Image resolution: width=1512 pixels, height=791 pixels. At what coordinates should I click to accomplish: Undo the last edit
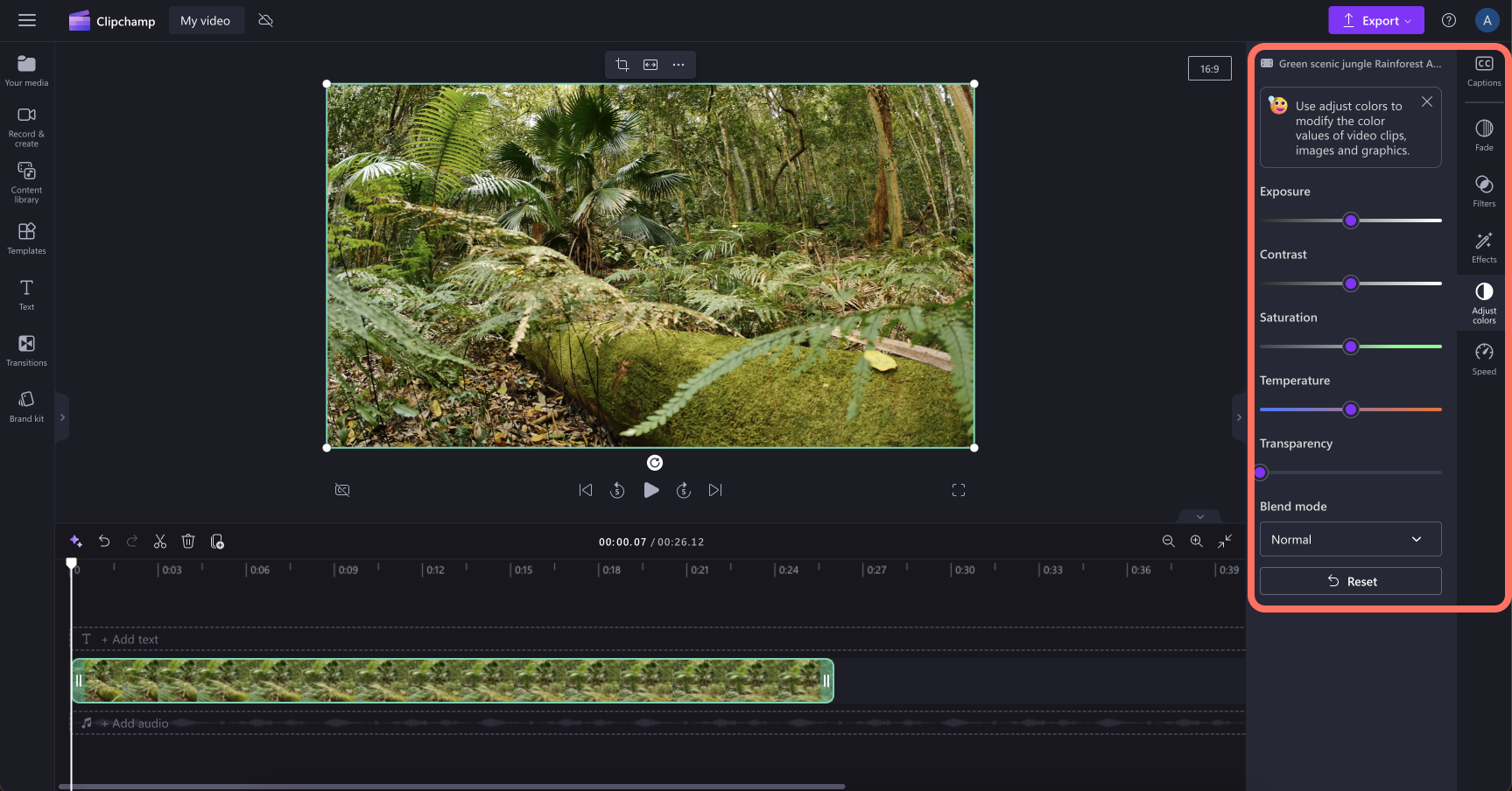[x=104, y=541]
